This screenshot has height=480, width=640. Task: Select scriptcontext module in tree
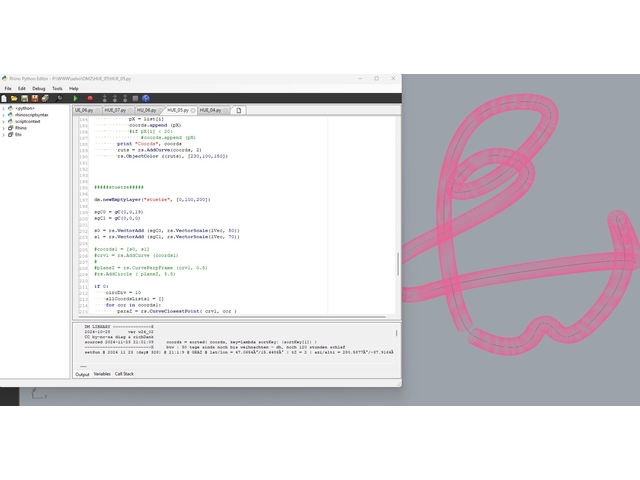27,122
